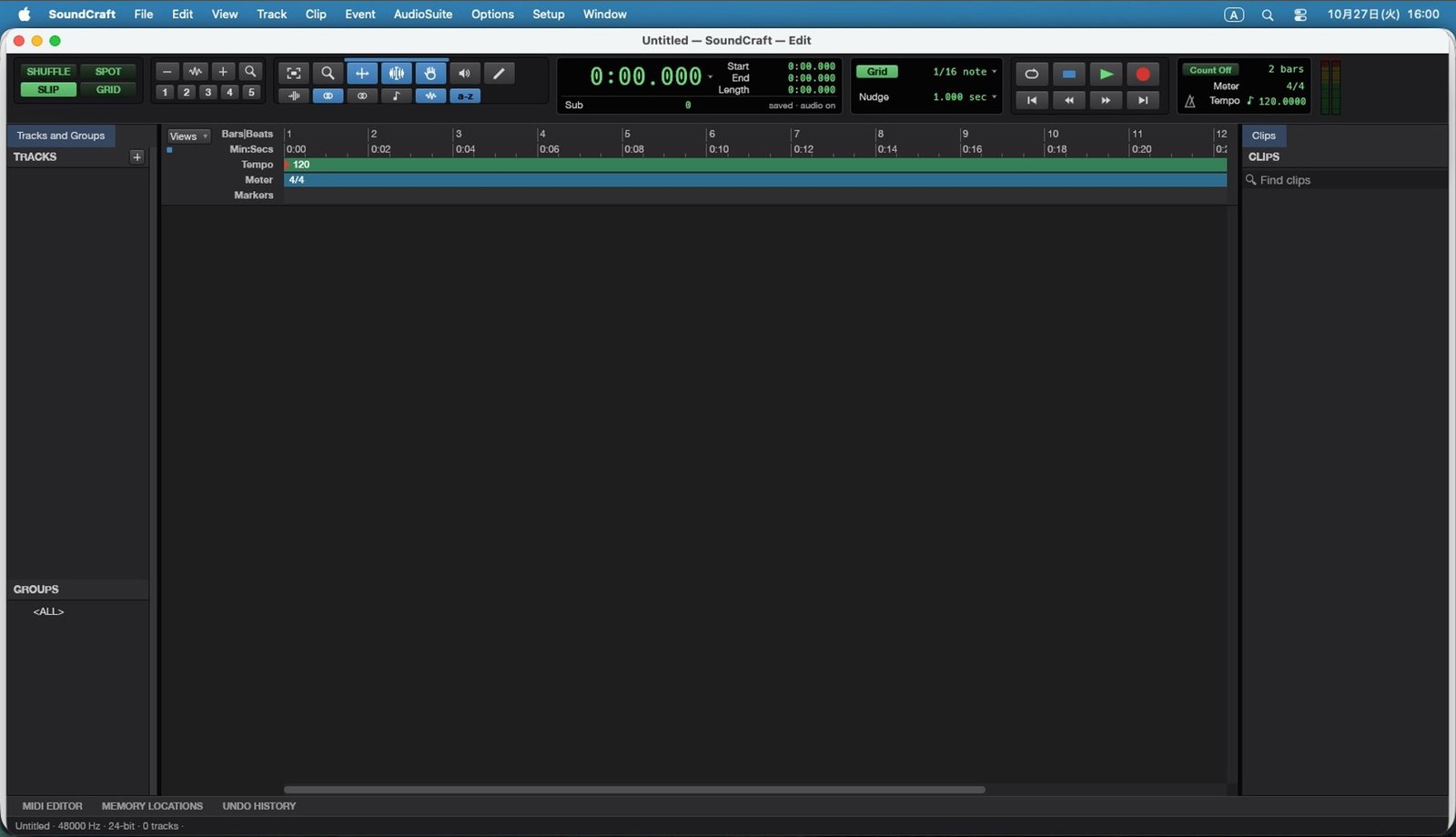
Task: Open the MEMORY LOCATIONS panel
Action: point(152,806)
